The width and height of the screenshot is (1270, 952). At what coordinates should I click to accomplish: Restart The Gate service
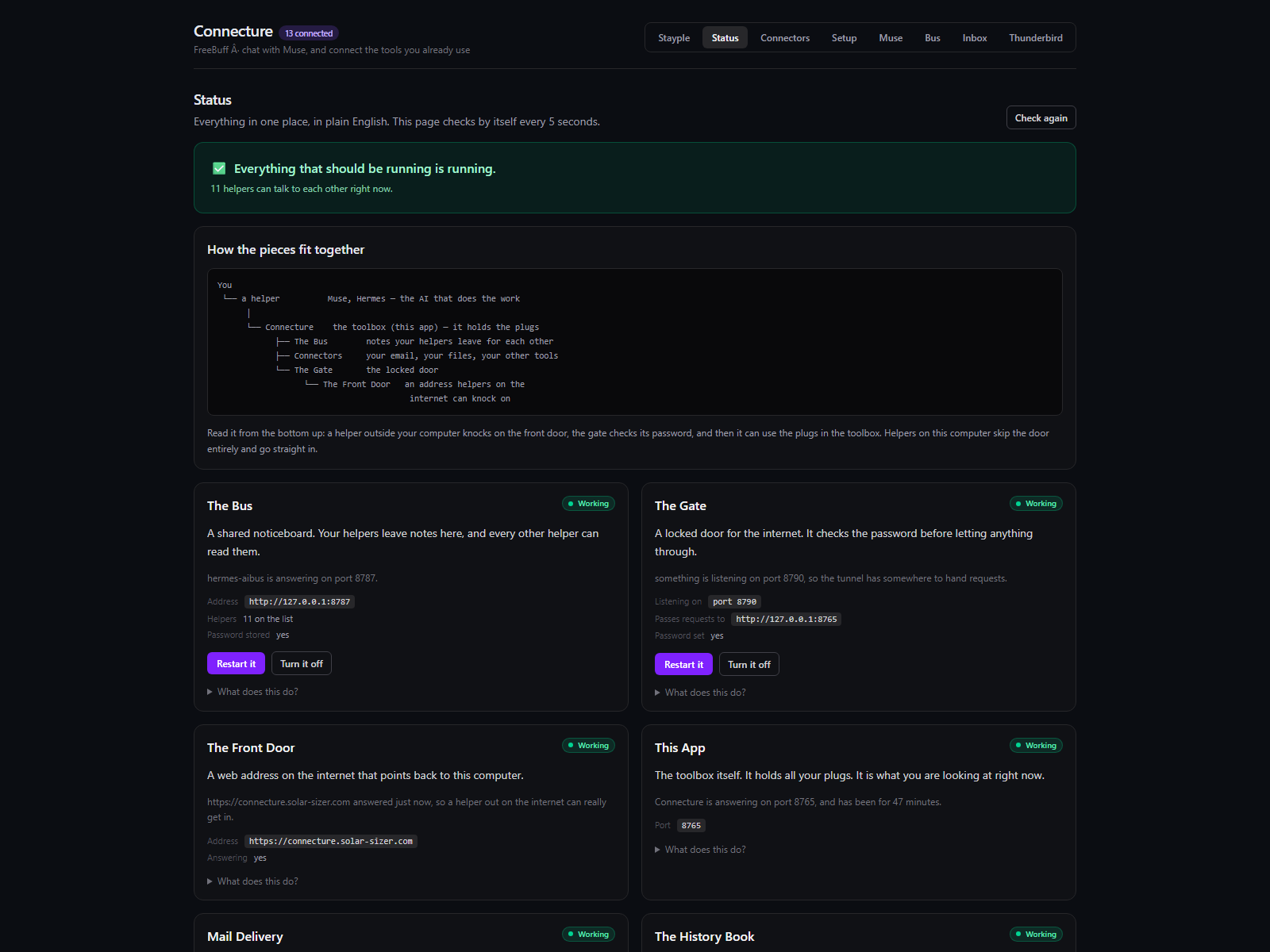[683, 664]
